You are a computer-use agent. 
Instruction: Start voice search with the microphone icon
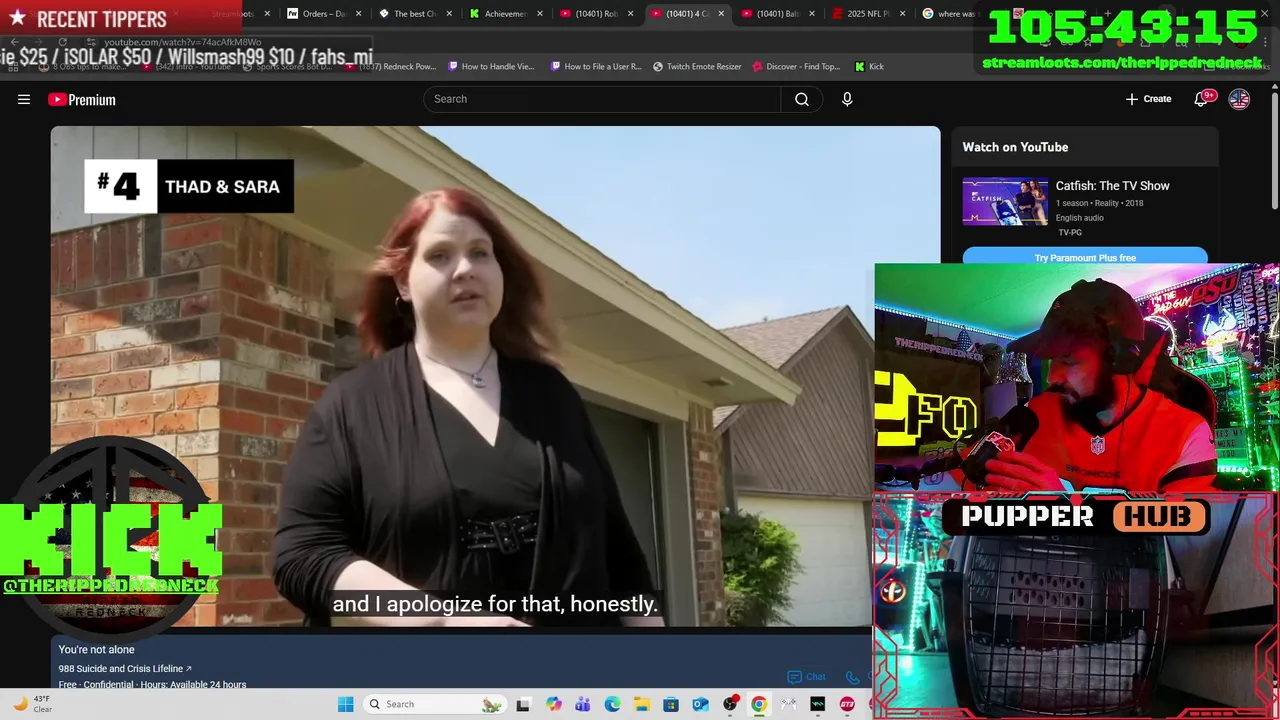(x=847, y=99)
